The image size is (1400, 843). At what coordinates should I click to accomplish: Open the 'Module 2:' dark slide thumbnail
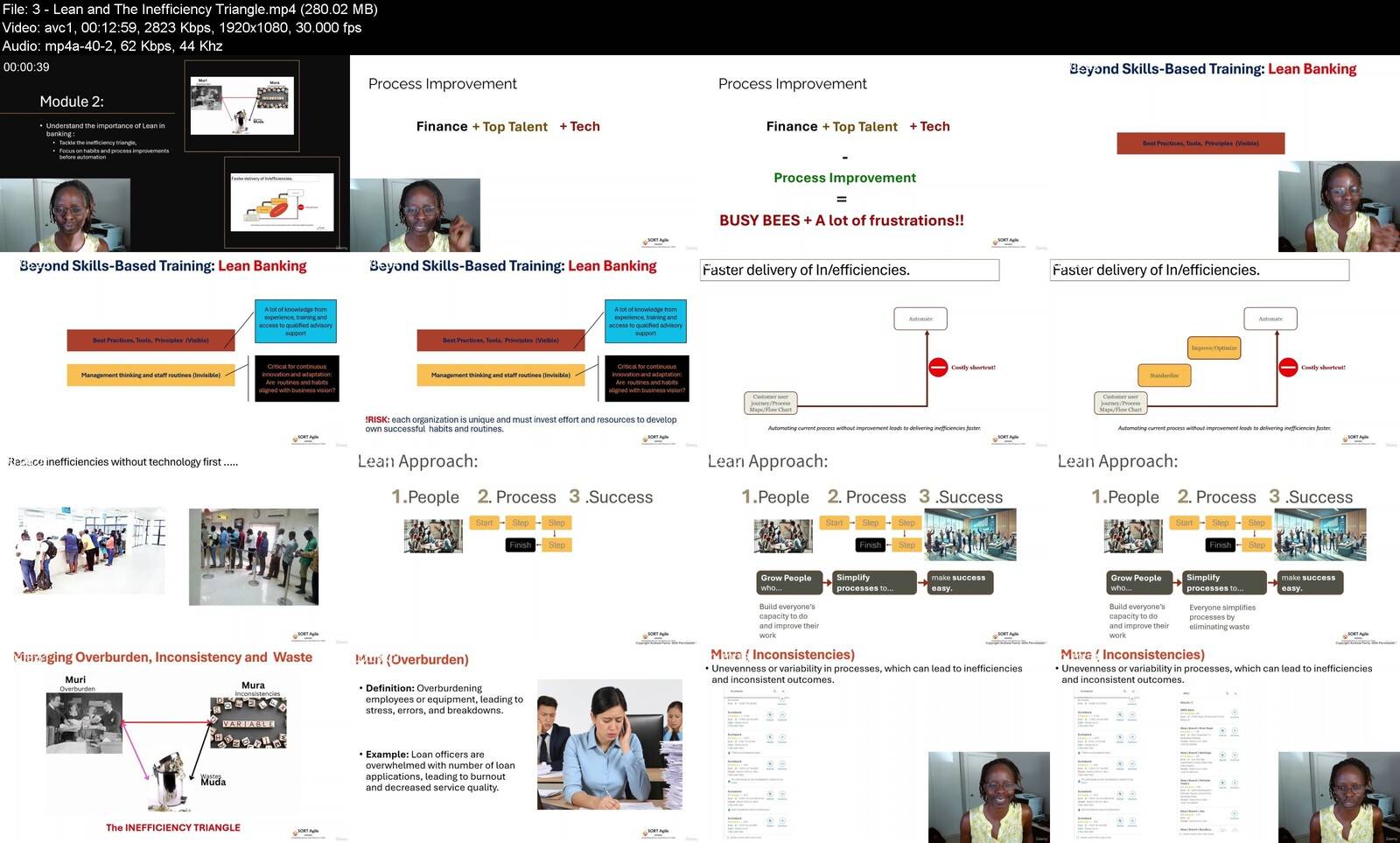[x=175, y=154]
